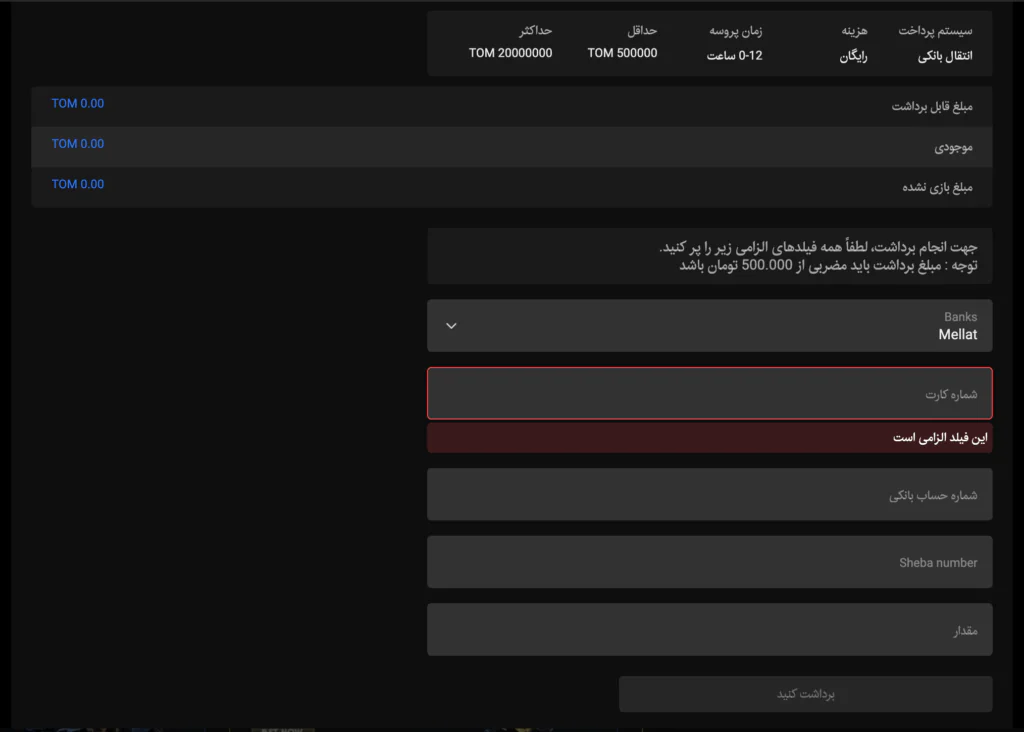Focus the شماره کارت card number field
The height and width of the screenshot is (732, 1024).
click(709, 393)
